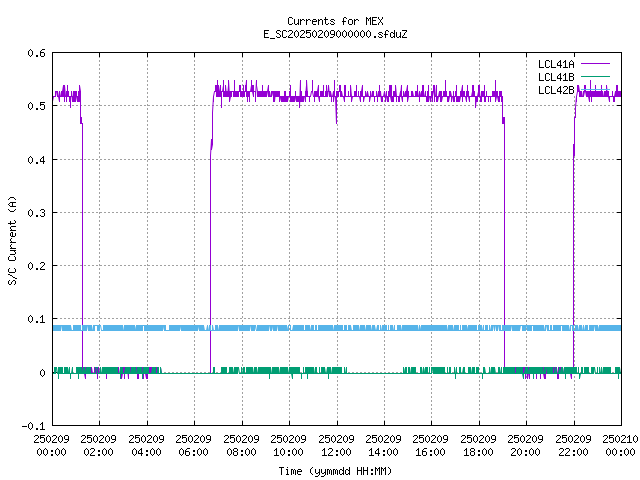Click the 250209 18:00 x-axis tick label
Viewport: 640px width, 480px height.
[478, 445]
